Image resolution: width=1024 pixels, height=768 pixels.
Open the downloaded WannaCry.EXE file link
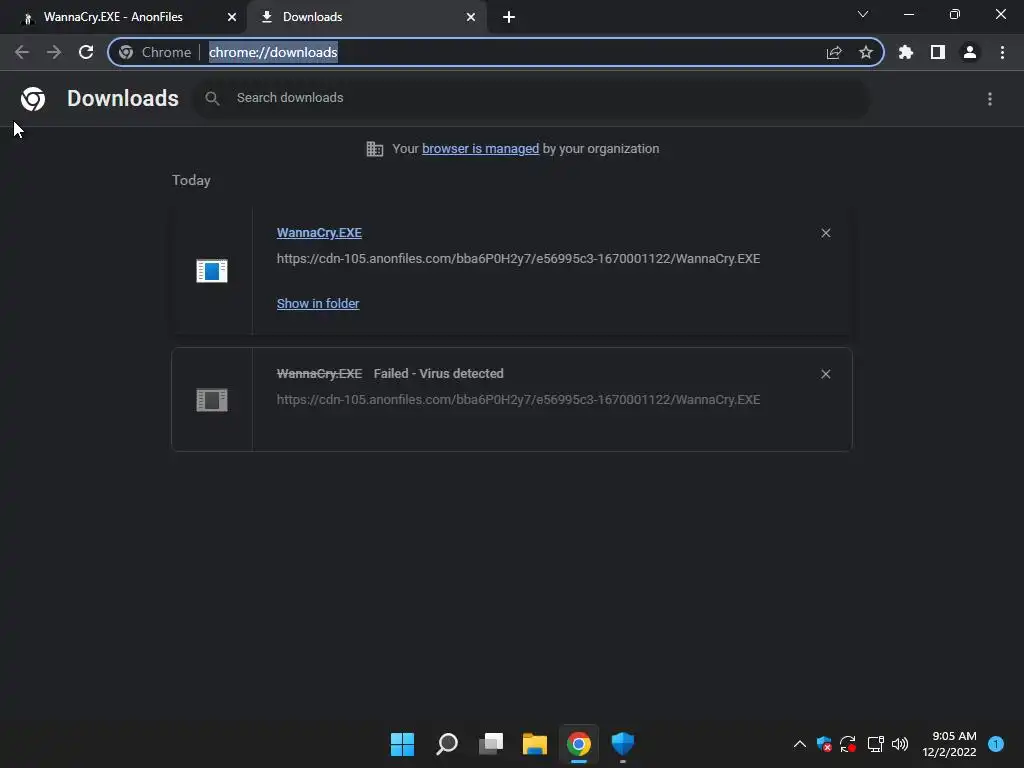point(319,233)
